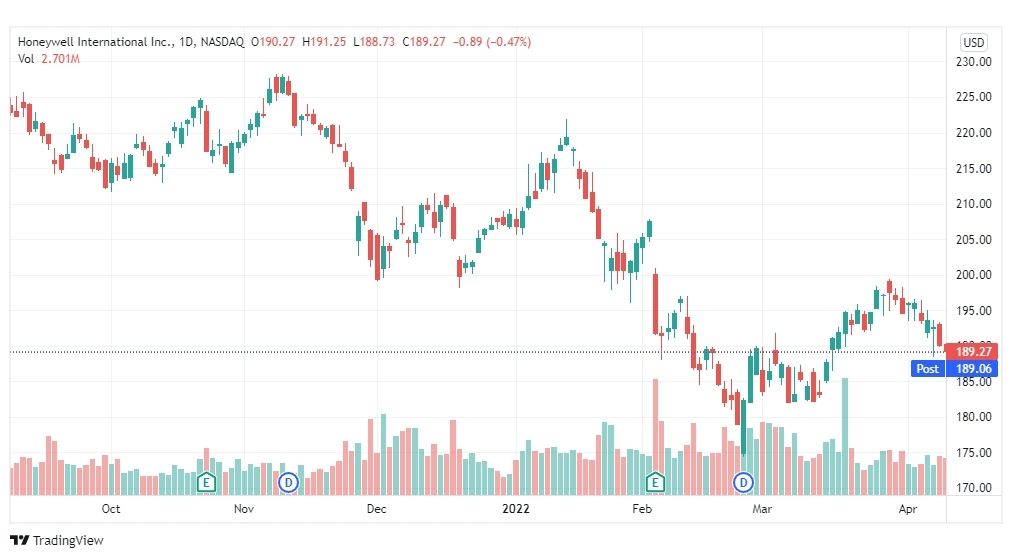Click the Honeywell International Inc. symbol title
The width and height of the screenshot is (1012, 558).
96,42
